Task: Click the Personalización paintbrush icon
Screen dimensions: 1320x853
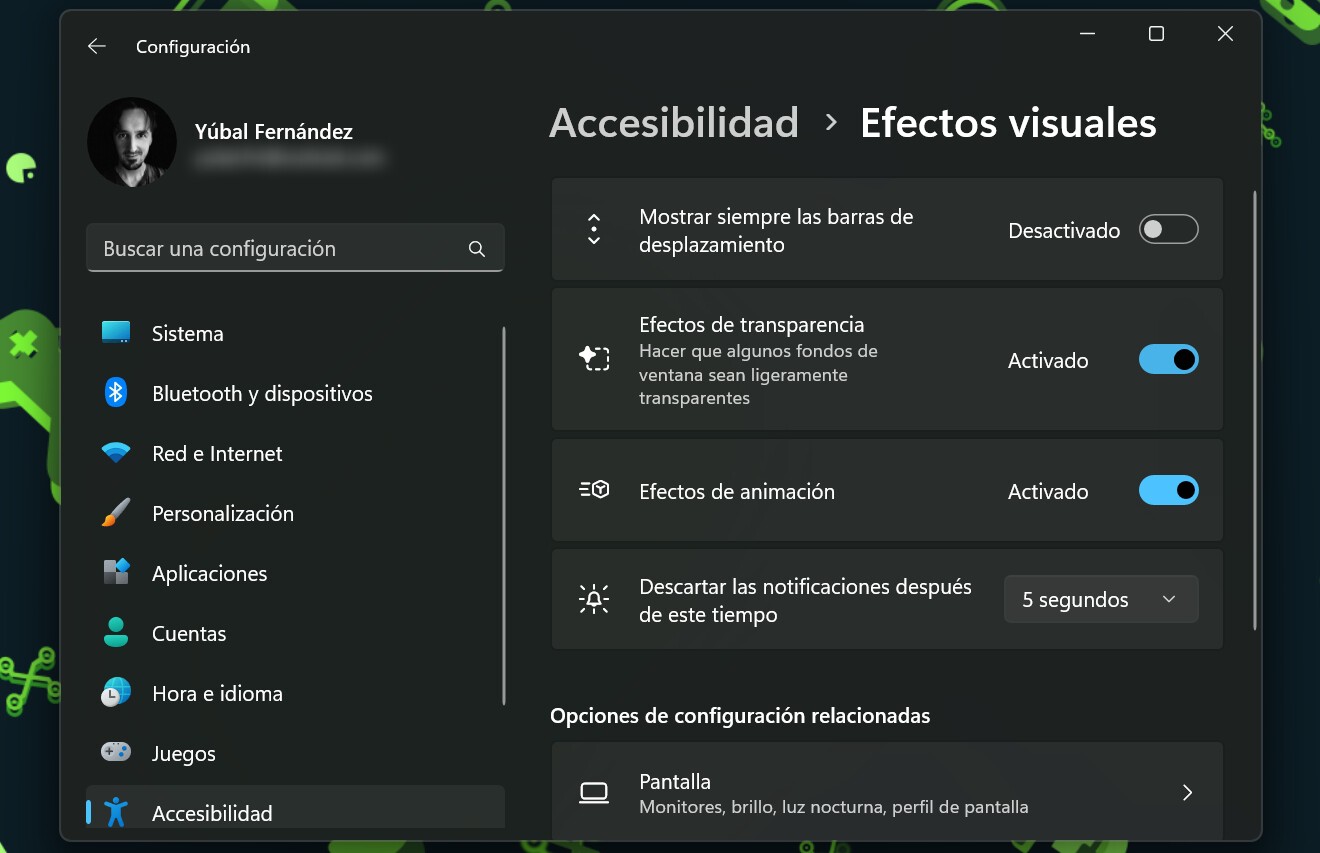Action: (x=115, y=513)
